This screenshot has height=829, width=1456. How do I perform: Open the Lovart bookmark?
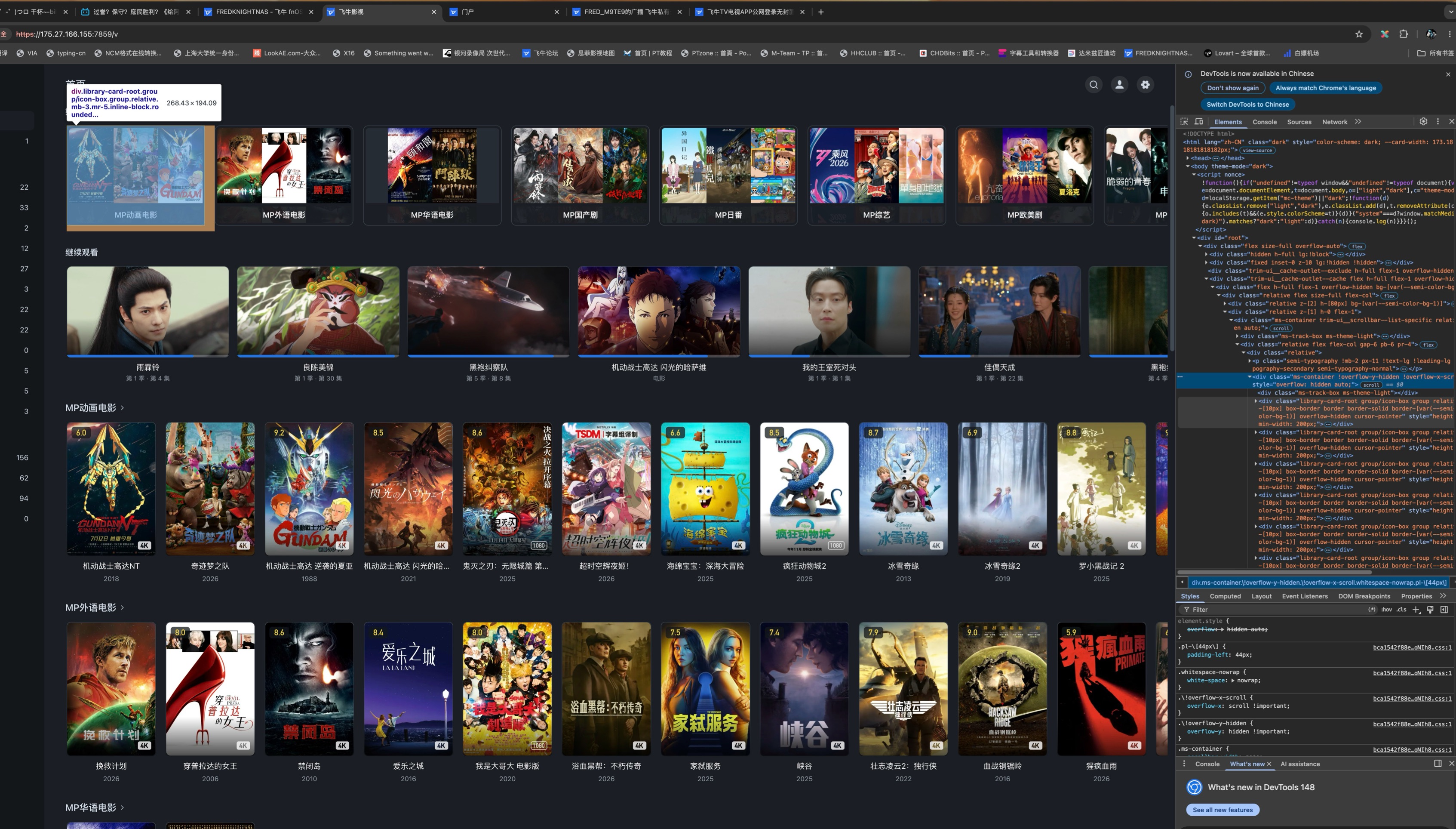point(1237,53)
